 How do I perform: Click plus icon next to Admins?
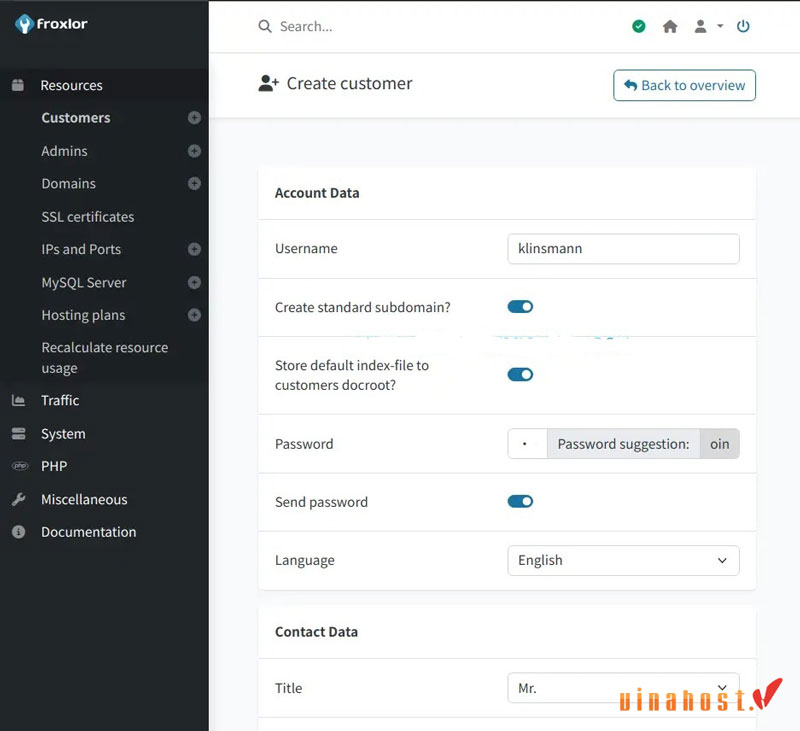[x=194, y=151]
